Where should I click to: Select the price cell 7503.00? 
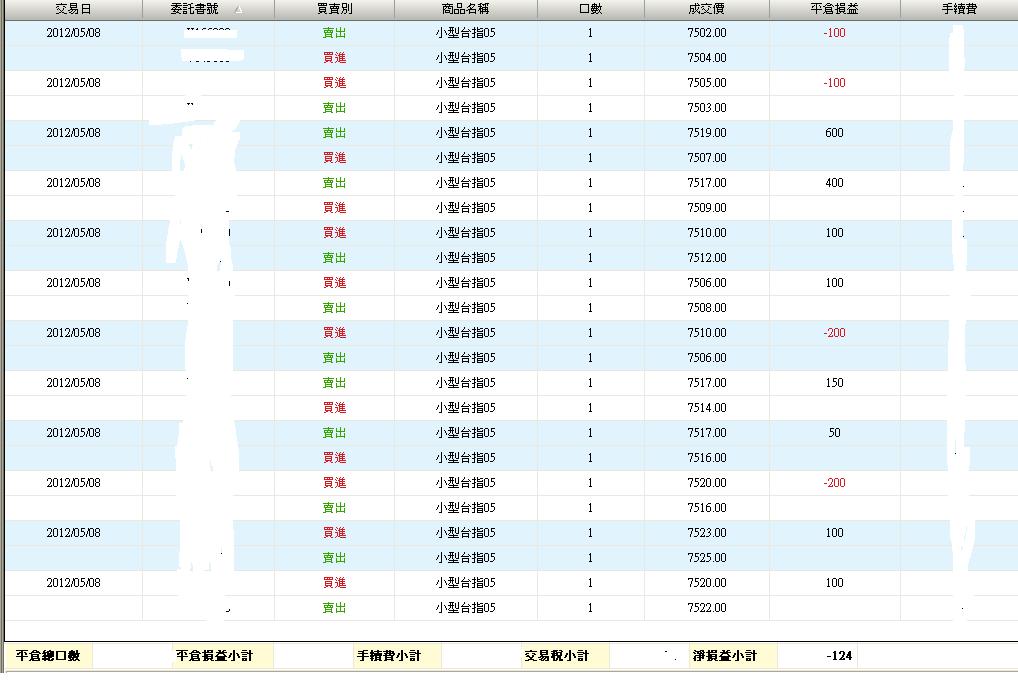pyautogui.click(x=706, y=108)
